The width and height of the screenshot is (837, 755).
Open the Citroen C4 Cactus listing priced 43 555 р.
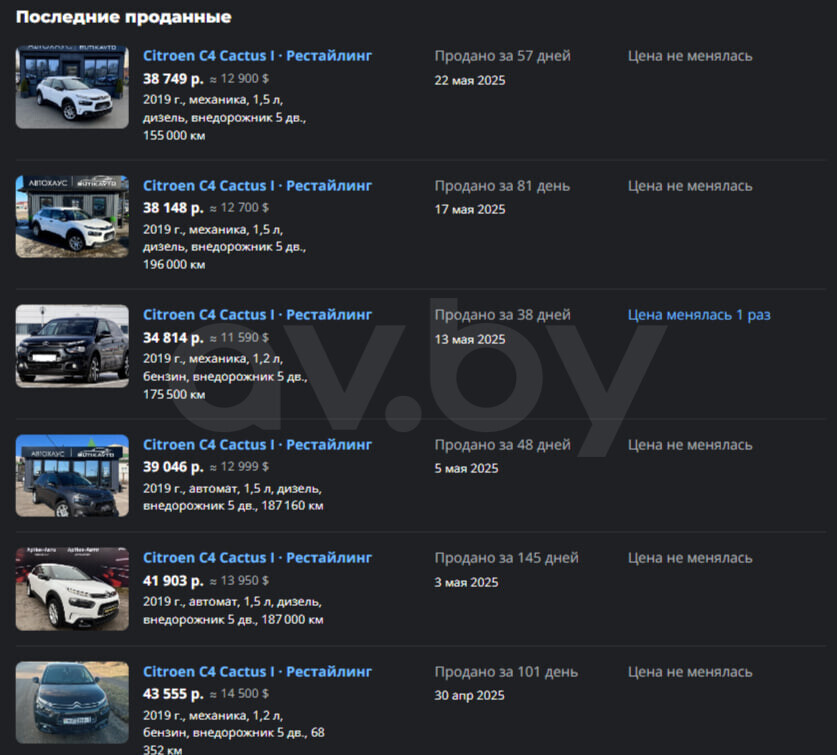pyautogui.click(x=257, y=672)
